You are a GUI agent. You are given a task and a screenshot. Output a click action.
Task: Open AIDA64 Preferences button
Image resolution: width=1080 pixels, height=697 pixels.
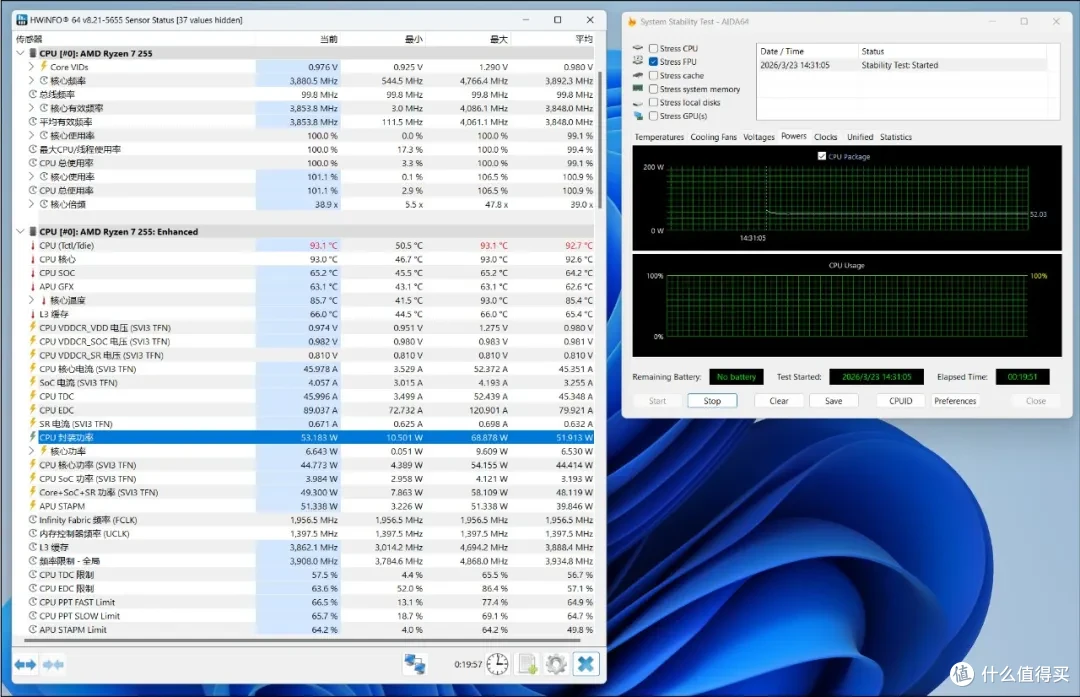click(955, 401)
